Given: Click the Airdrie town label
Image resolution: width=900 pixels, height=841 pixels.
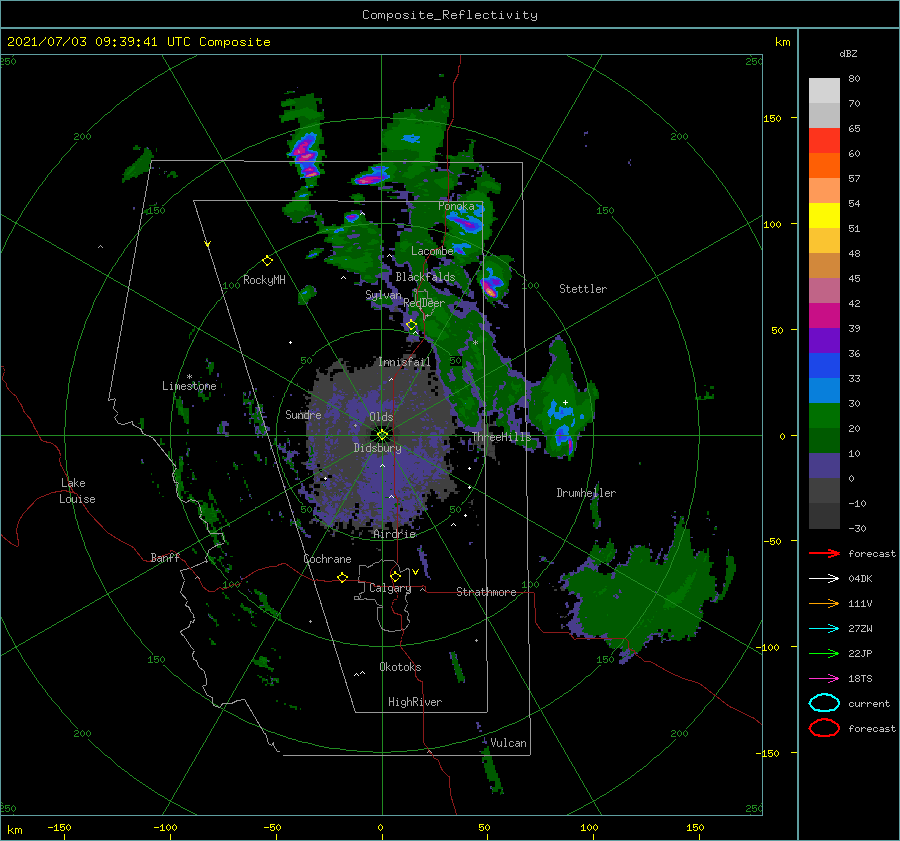Looking at the screenshot, I should tap(394, 534).
